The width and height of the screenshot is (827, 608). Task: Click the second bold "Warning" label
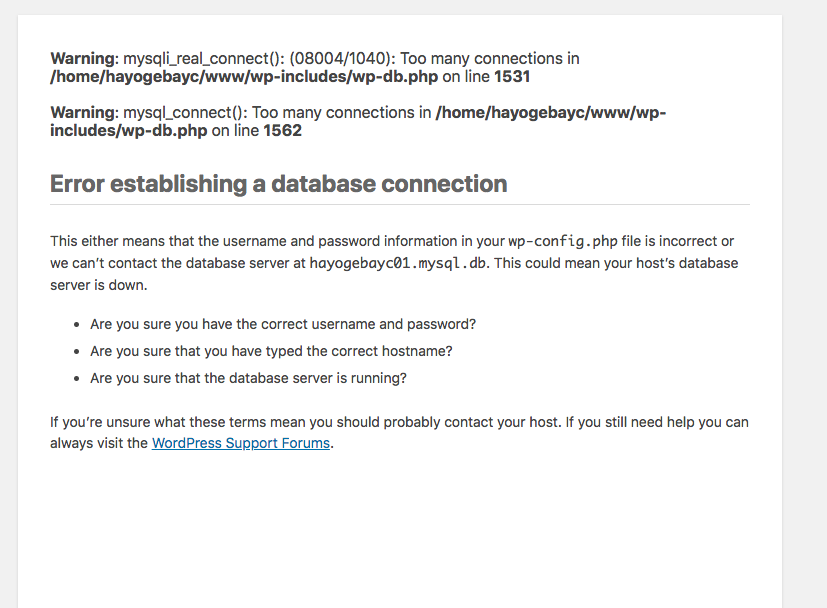coord(83,113)
